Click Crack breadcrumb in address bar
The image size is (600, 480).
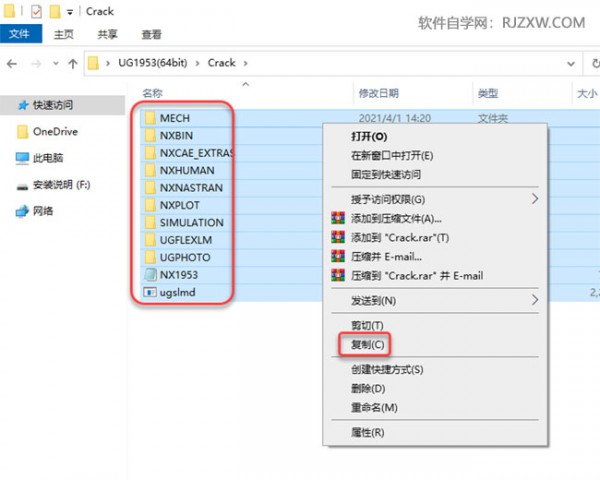click(222, 63)
